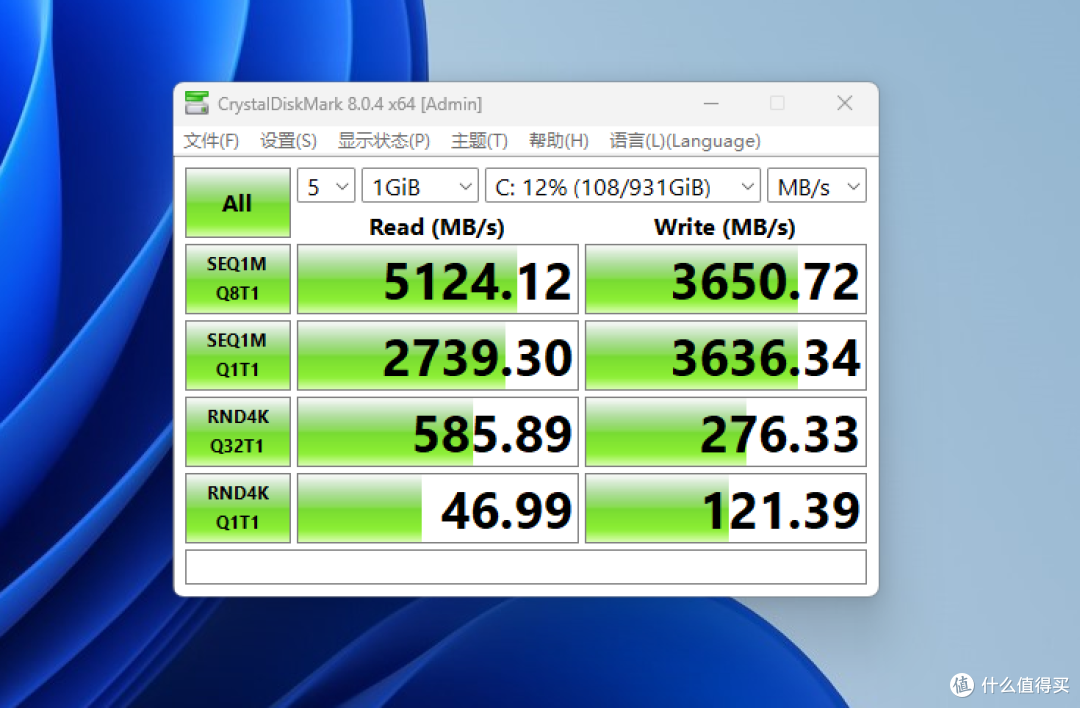Click the 276.33 write result
This screenshot has width=1080, height=708.
pyautogui.click(x=725, y=432)
